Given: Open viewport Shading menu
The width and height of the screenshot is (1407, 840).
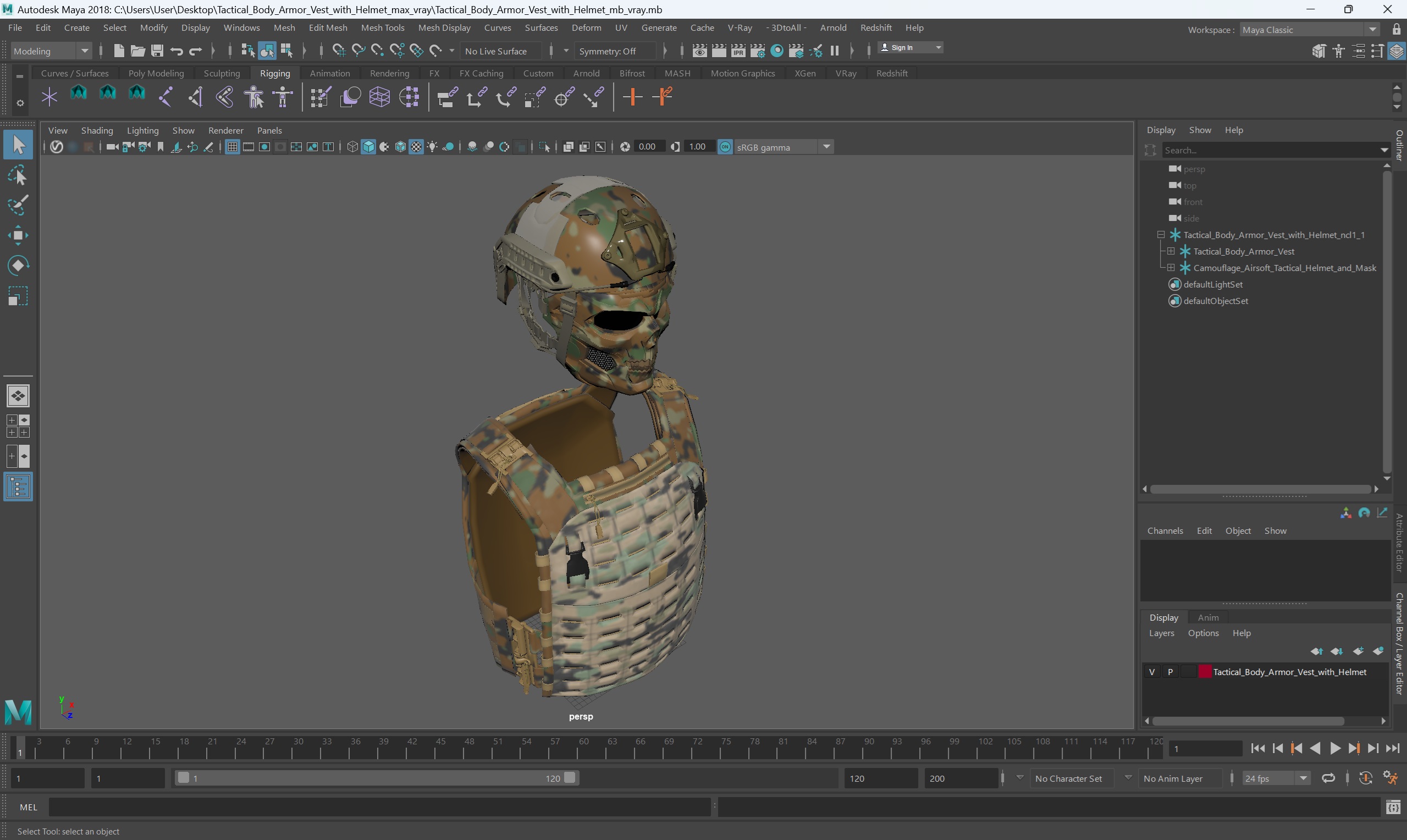Looking at the screenshot, I should tap(97, 130).
